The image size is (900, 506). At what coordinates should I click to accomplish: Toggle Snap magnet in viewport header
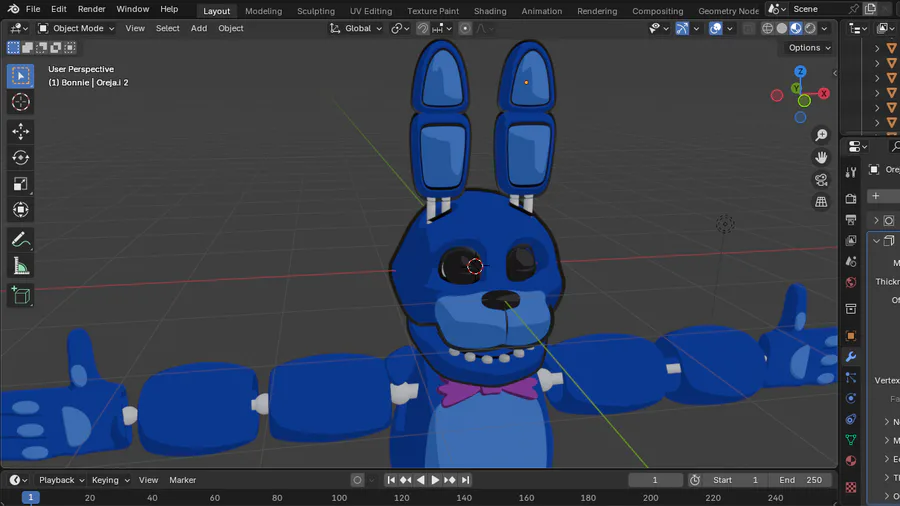[422, 28]
